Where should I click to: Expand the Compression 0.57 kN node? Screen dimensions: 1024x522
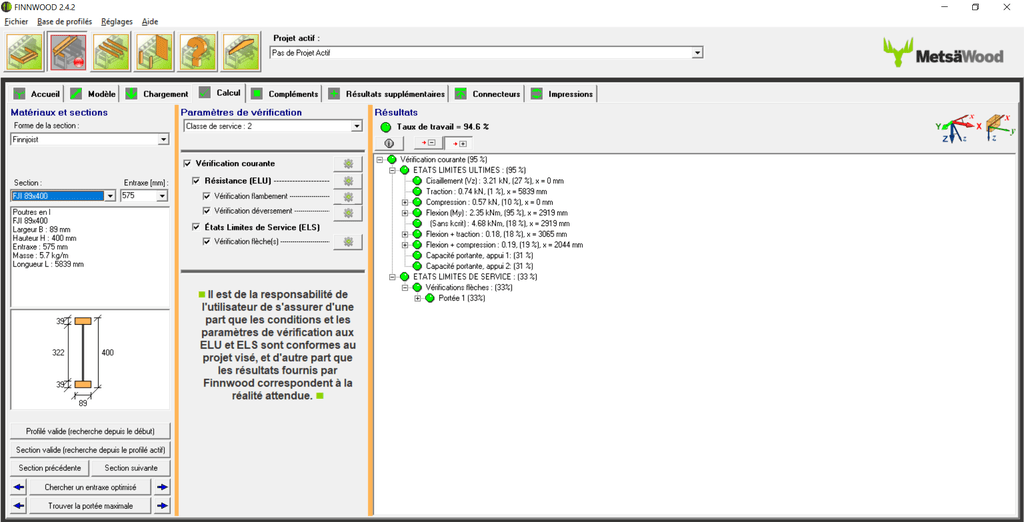tap(405, 202)
